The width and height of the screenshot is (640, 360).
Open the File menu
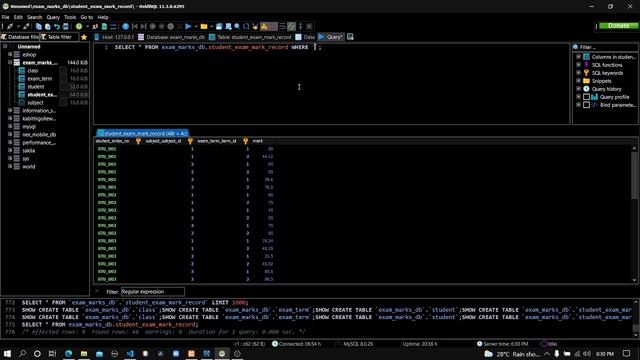[x=5, y=17]
